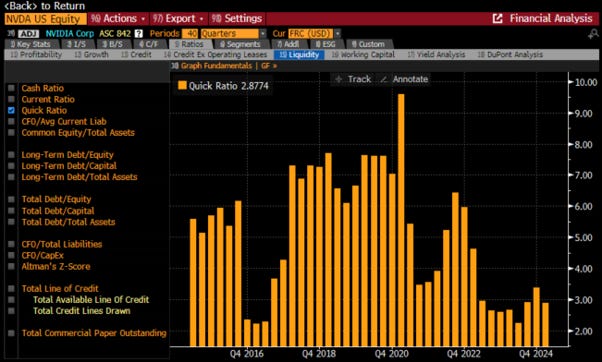Open the Segments tab

pos(240,44)
